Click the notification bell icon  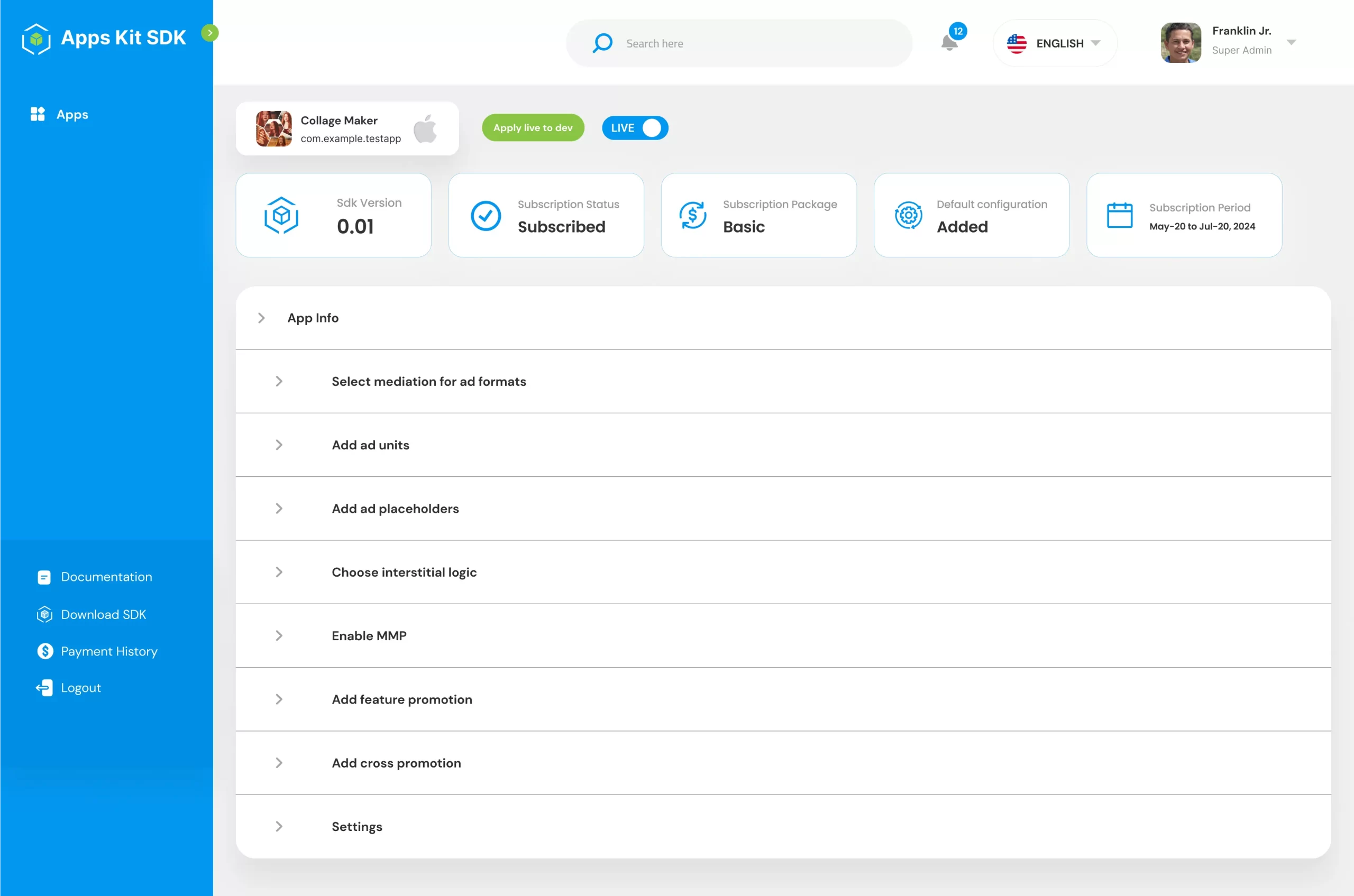coord(949,42)
